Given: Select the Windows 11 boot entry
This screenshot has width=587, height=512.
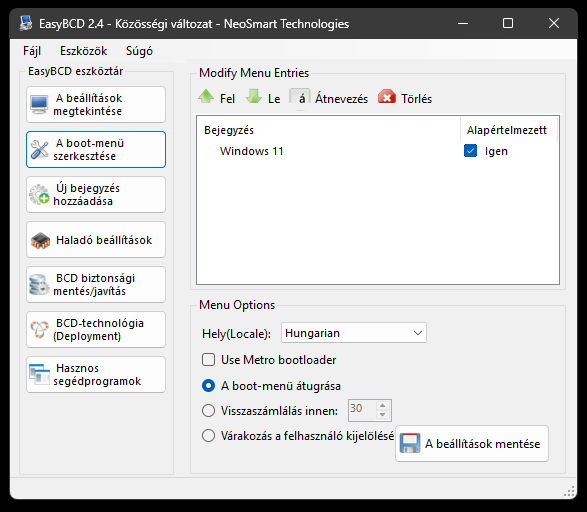Looking at the screenshot, I should 252,151.
